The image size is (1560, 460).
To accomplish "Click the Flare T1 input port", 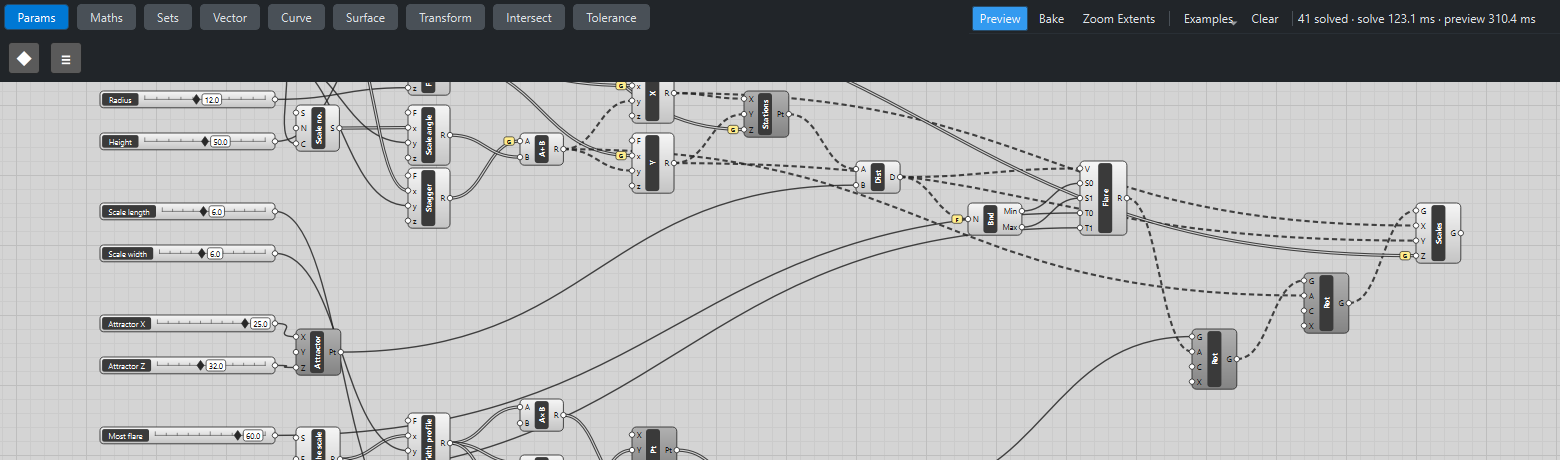I will (1081, 228).
